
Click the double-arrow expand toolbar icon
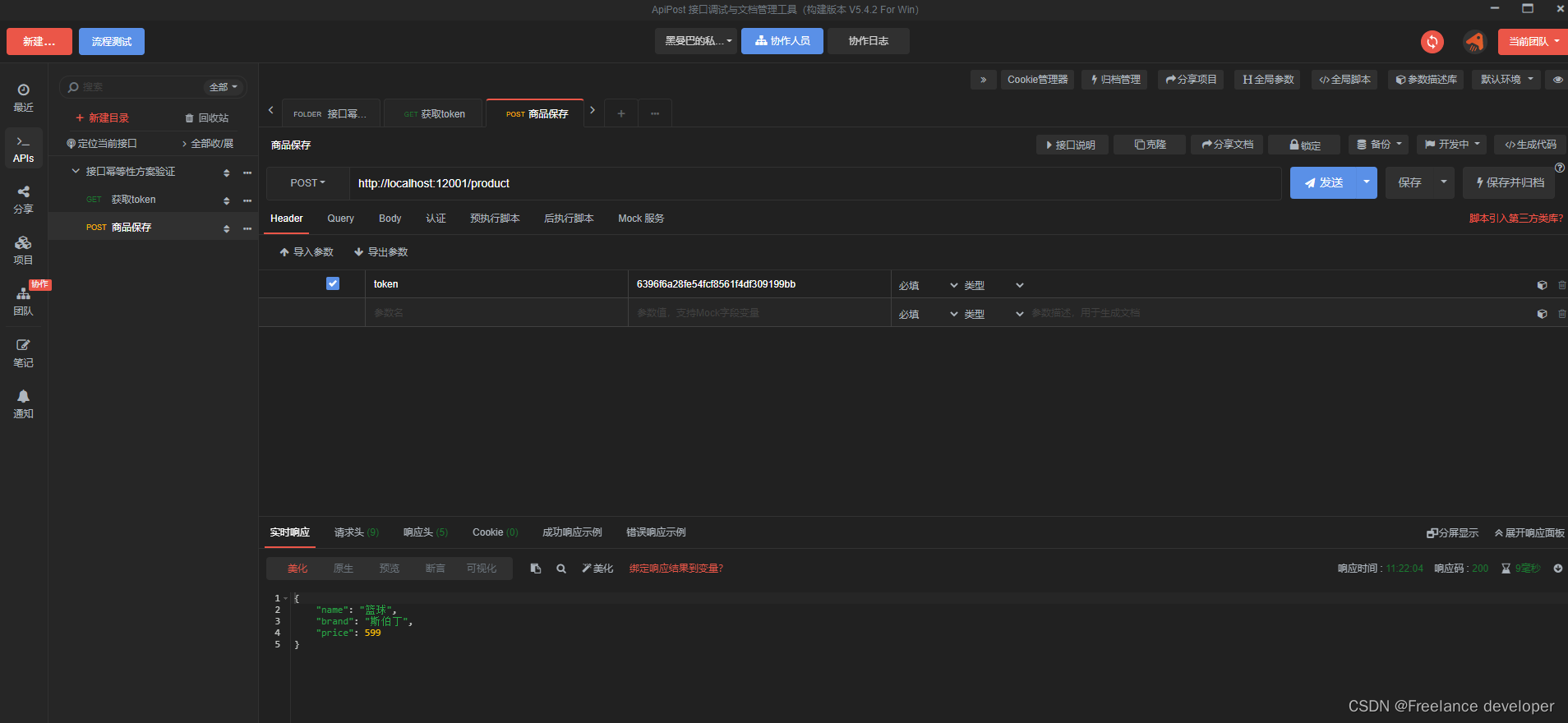tap(983, 80)
